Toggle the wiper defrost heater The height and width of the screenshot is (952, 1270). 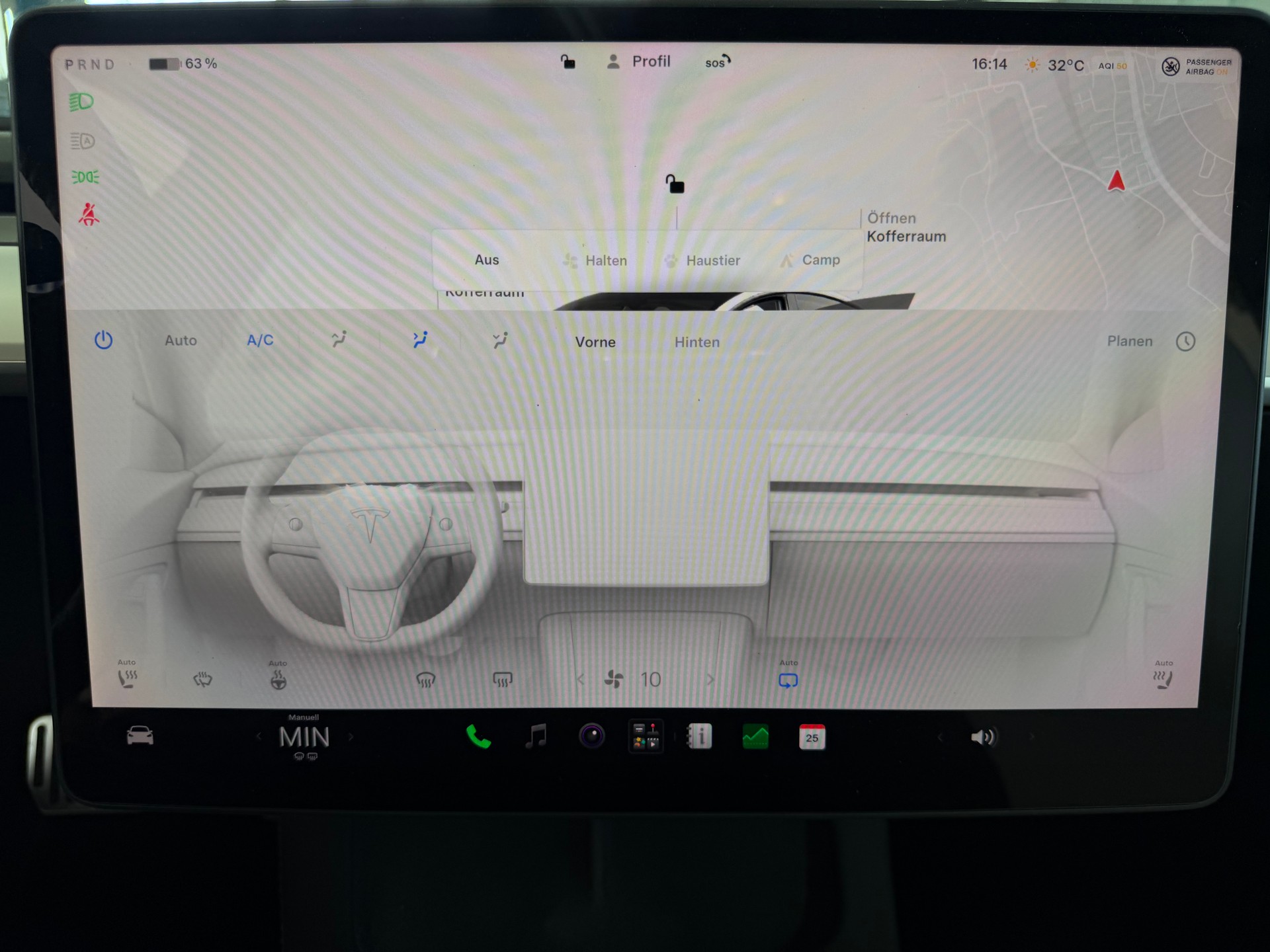[202, 679]
